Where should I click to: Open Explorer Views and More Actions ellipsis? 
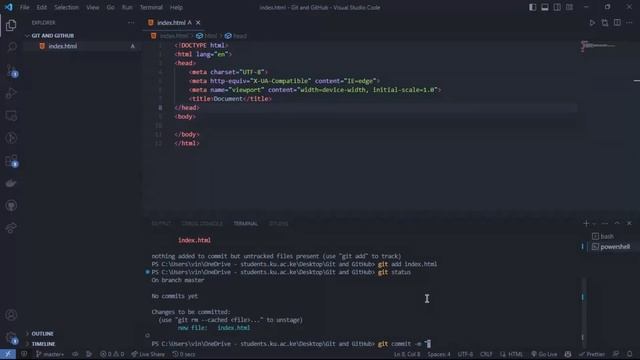[x=131, y=23]
